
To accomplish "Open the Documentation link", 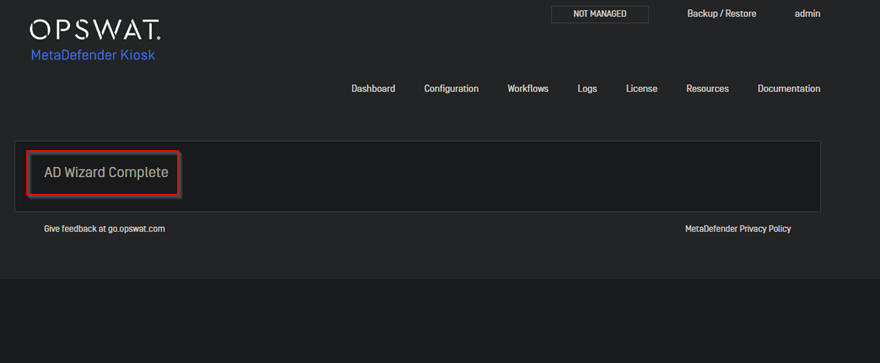I will tap(789, 89).
